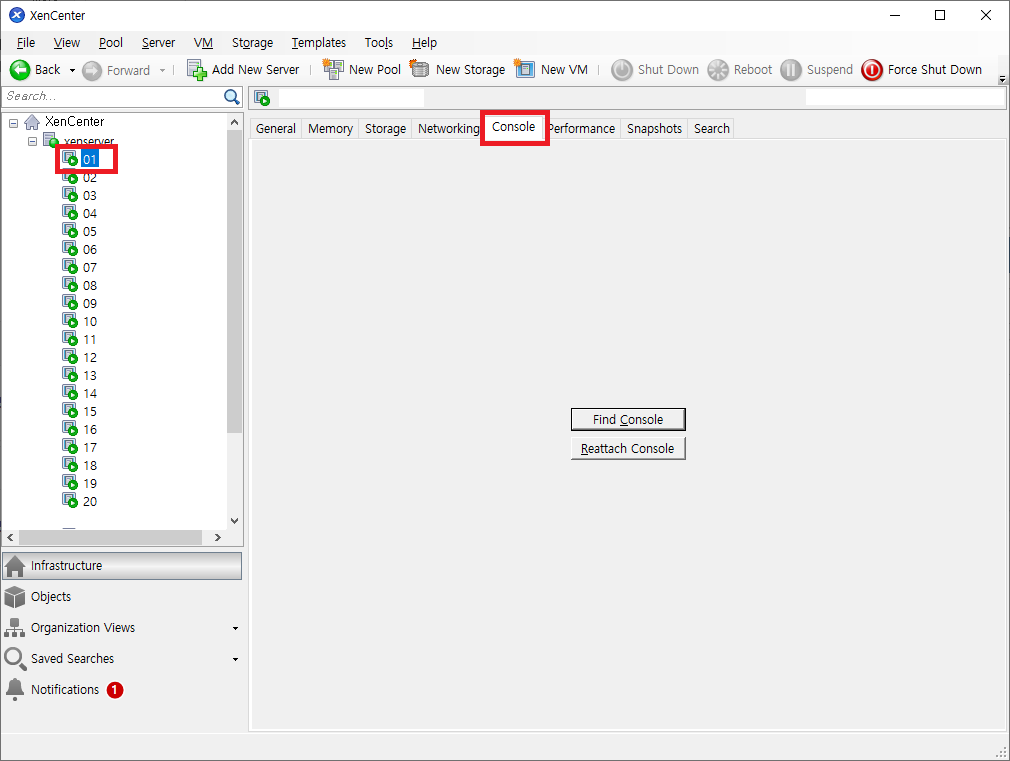1010x761 pixels.
Task: Click the tree scroll right arrow
Action: (x=218, y=537)
